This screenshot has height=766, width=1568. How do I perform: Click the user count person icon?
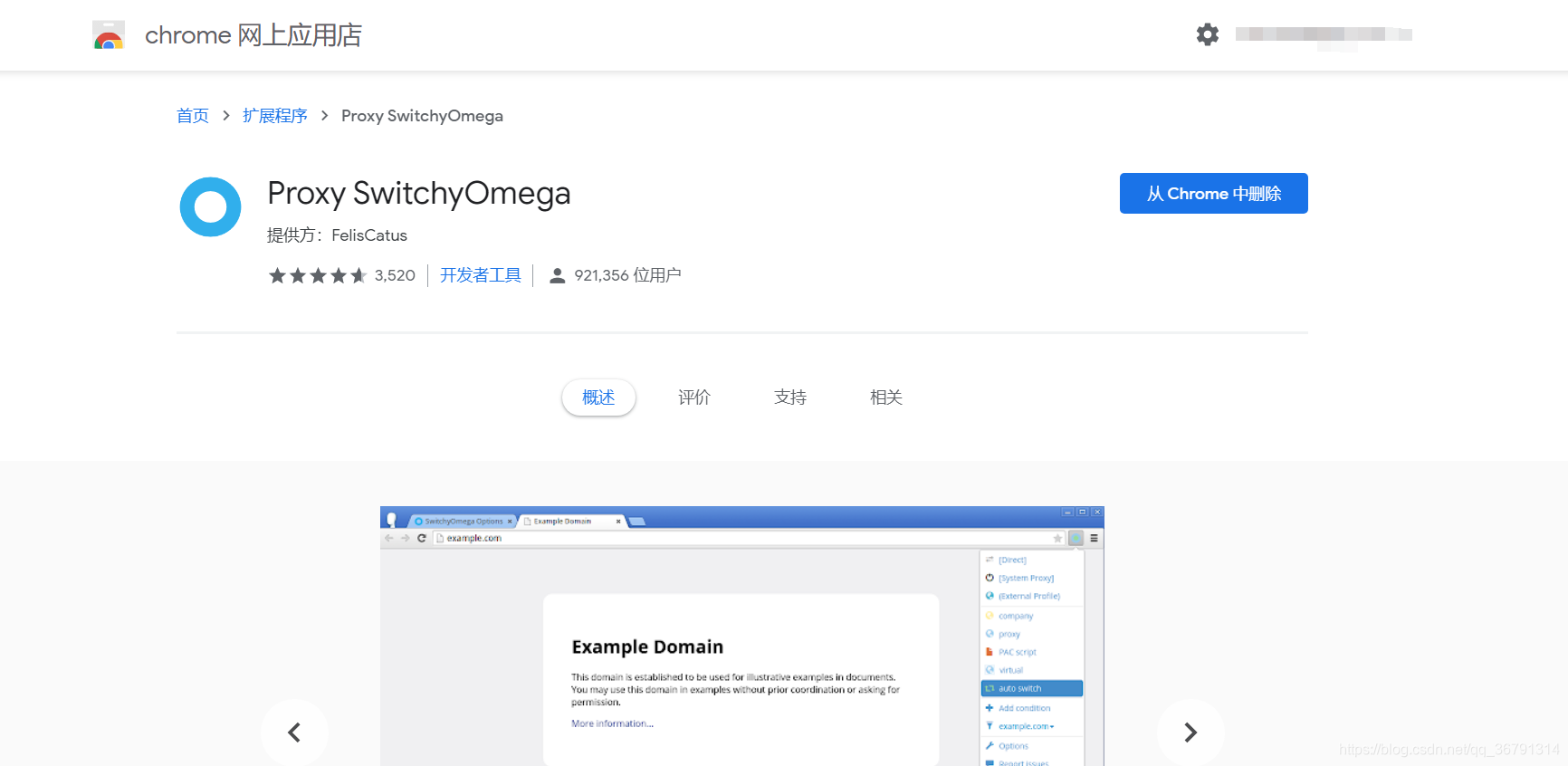click(x=558, y=275)
